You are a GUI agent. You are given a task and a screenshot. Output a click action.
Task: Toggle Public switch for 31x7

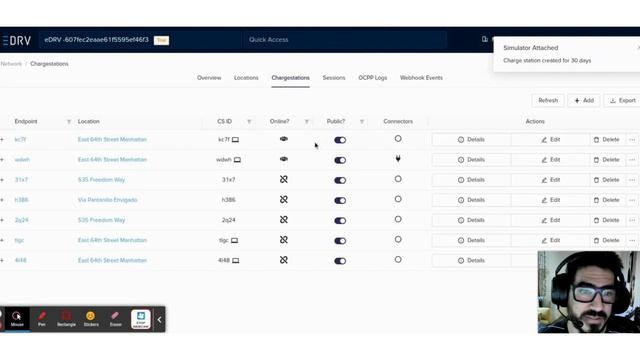340,180
